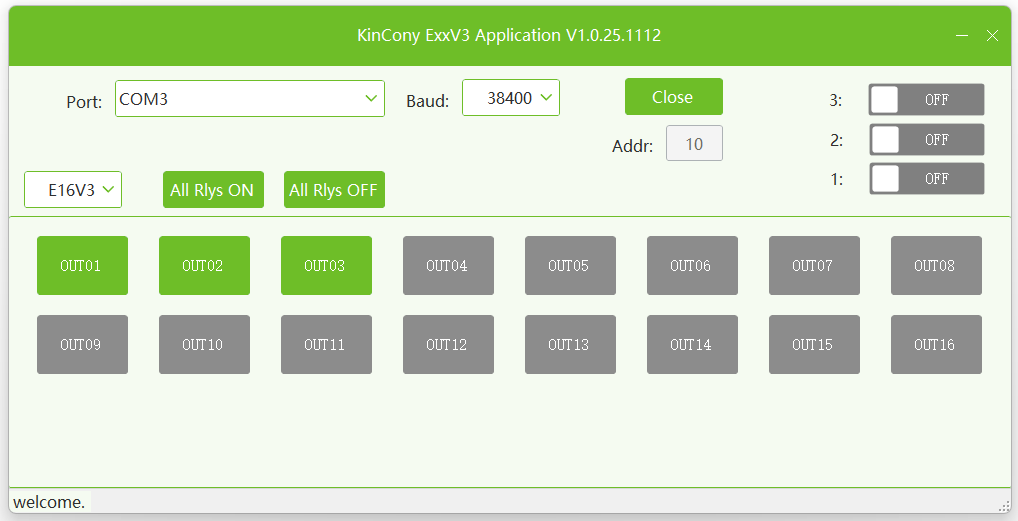Click All Rlys OFF button
1018x521 pixels.
(334, 190)
